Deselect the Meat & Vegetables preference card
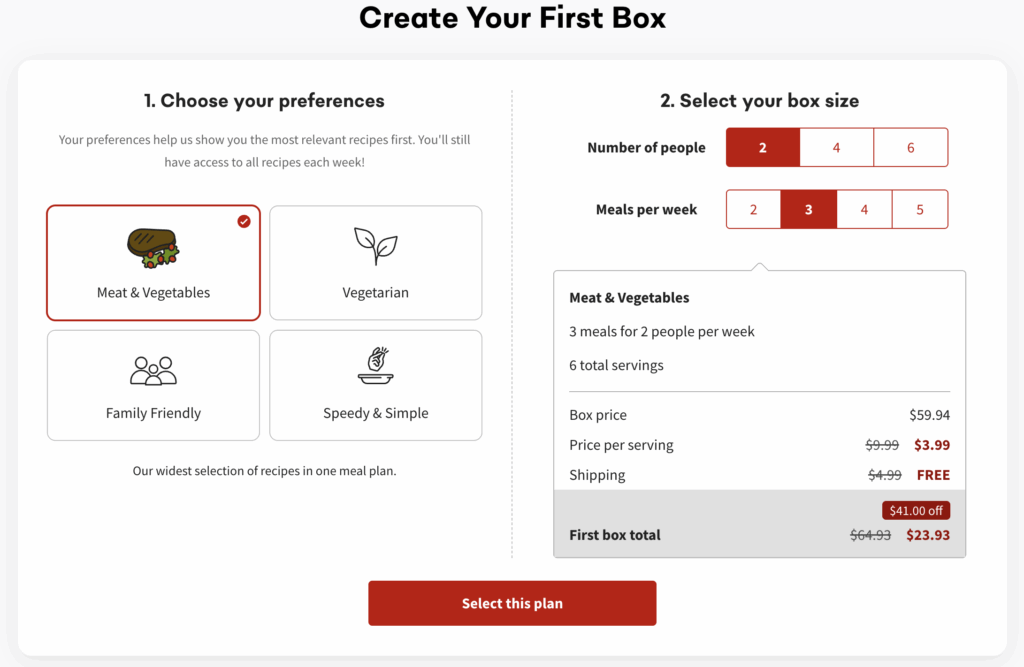This screenshot has width=1024, height=667. click(x=153, y=263)
